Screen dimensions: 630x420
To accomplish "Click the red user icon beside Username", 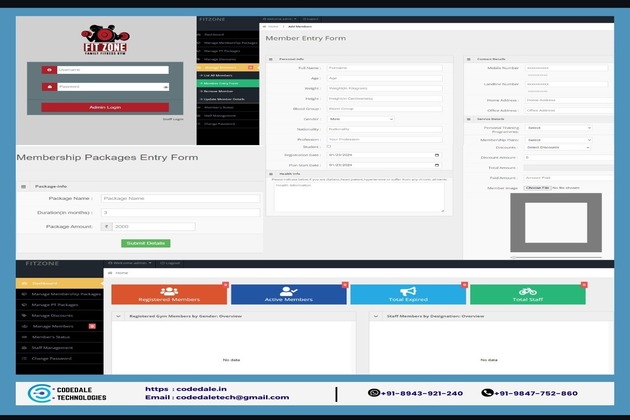I will click(x=49, y=69).
